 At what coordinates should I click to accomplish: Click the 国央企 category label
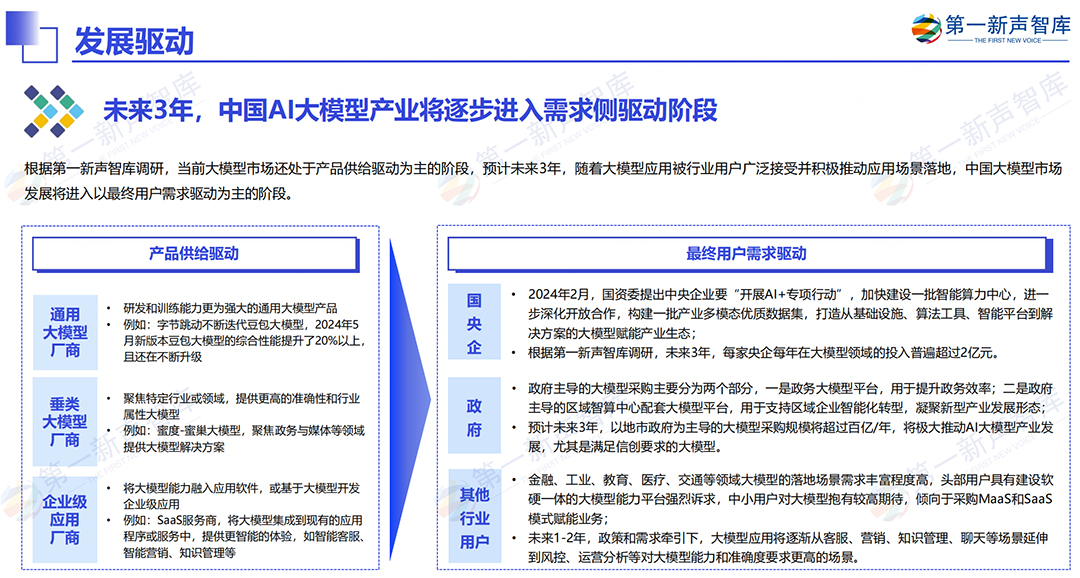(474, 323)
